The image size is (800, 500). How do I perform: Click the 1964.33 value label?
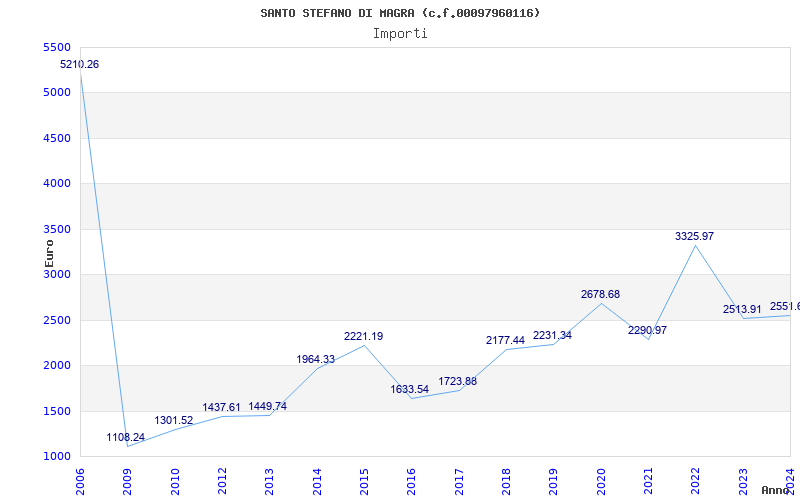[316, 359]
